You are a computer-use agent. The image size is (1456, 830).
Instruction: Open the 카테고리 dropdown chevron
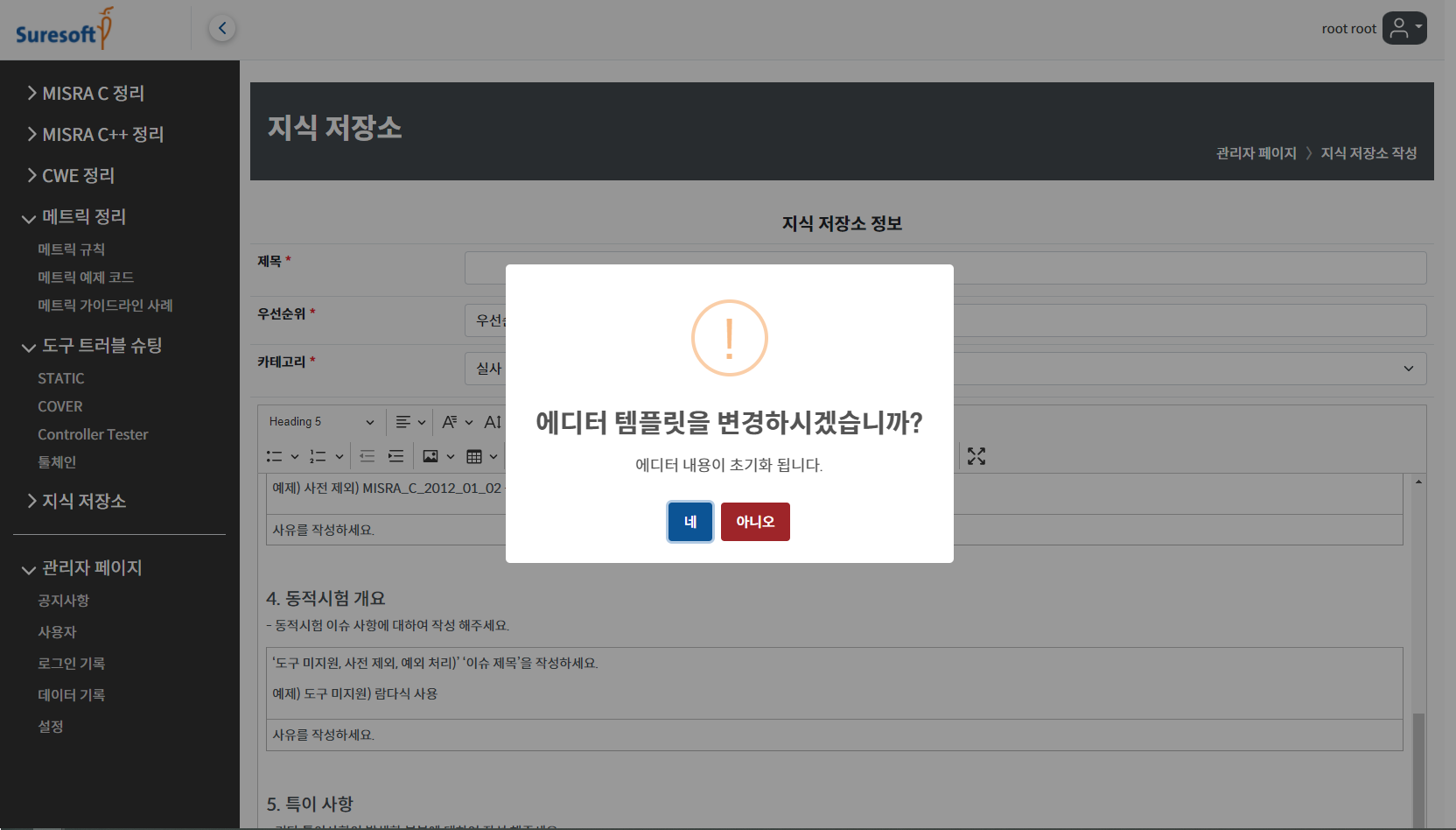pos(1408,369)
